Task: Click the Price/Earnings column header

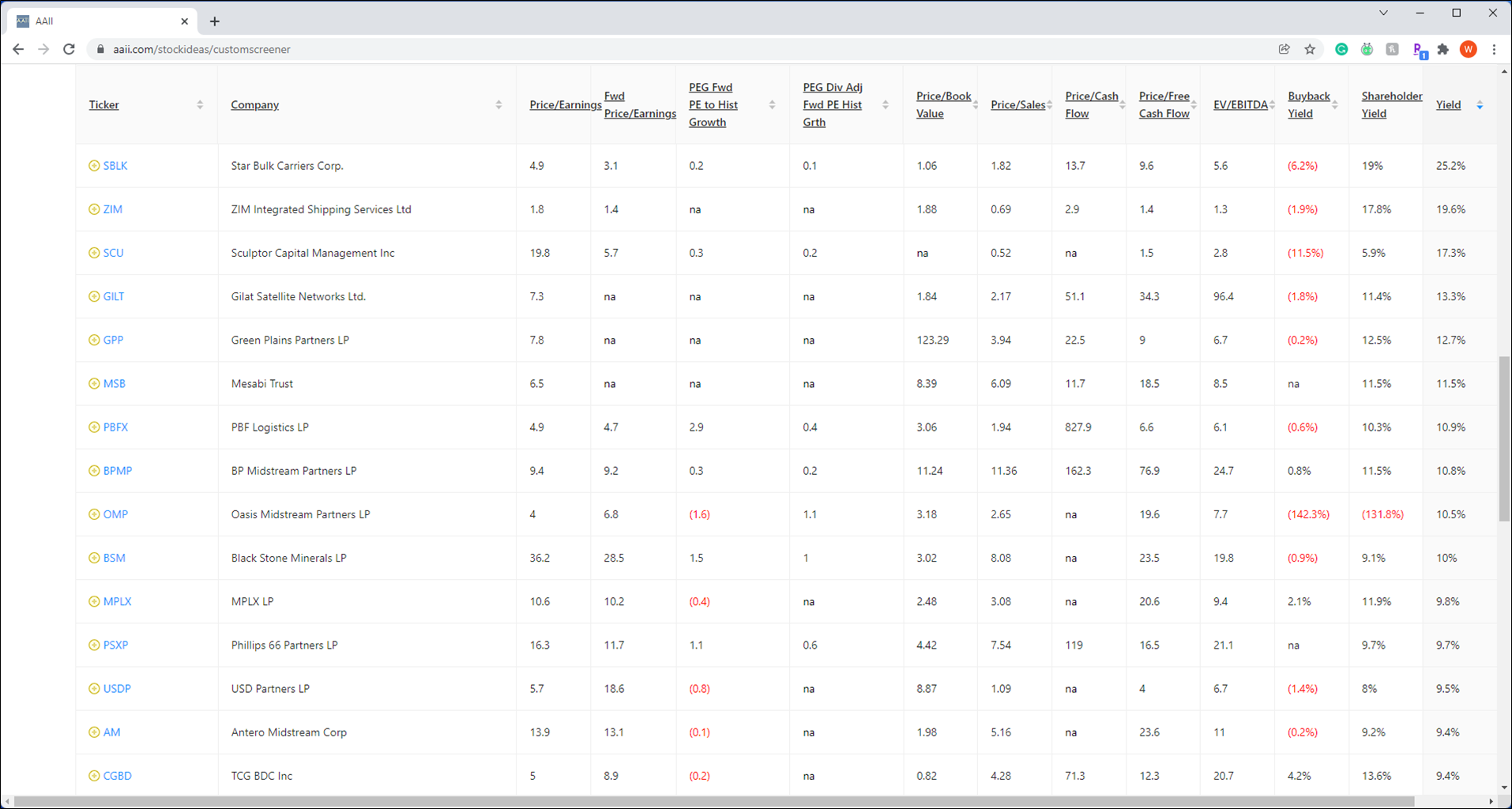Action: pos(566,105)
